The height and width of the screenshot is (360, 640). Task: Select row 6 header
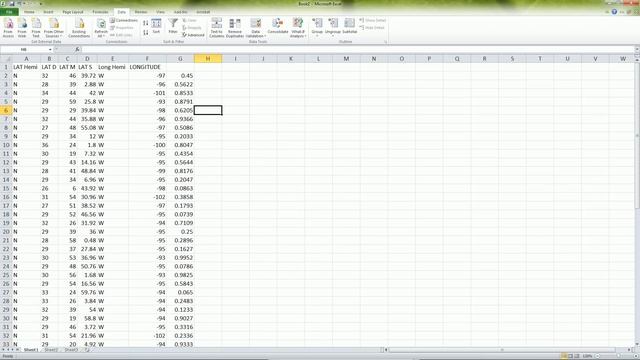pos(6,110)
